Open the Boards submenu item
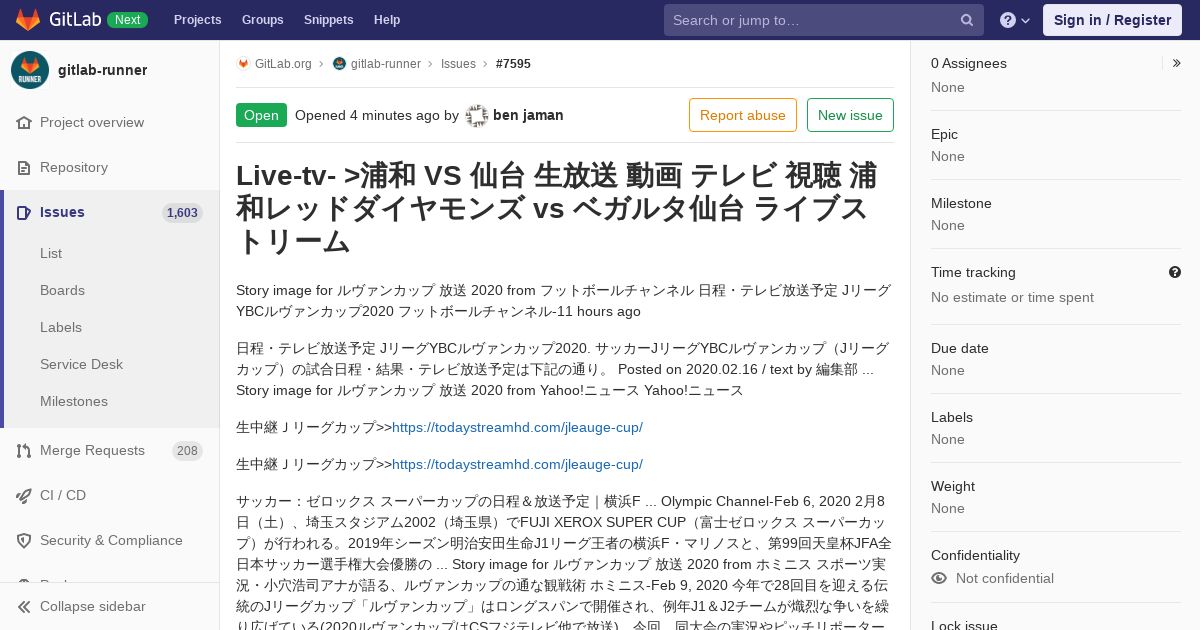The height and width of the screenshot is (630, 1200). pos(62,291)
